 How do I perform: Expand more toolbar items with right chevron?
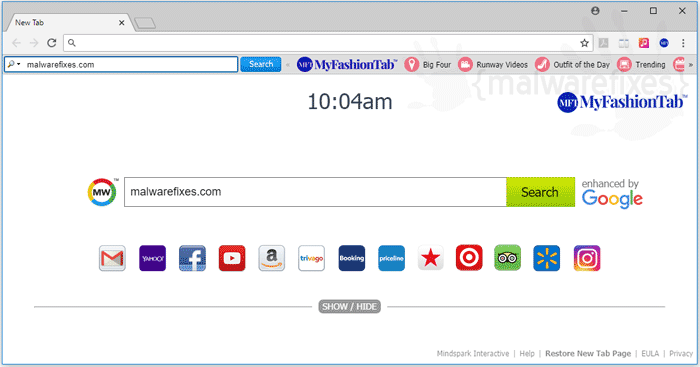[x=691, y=65]
